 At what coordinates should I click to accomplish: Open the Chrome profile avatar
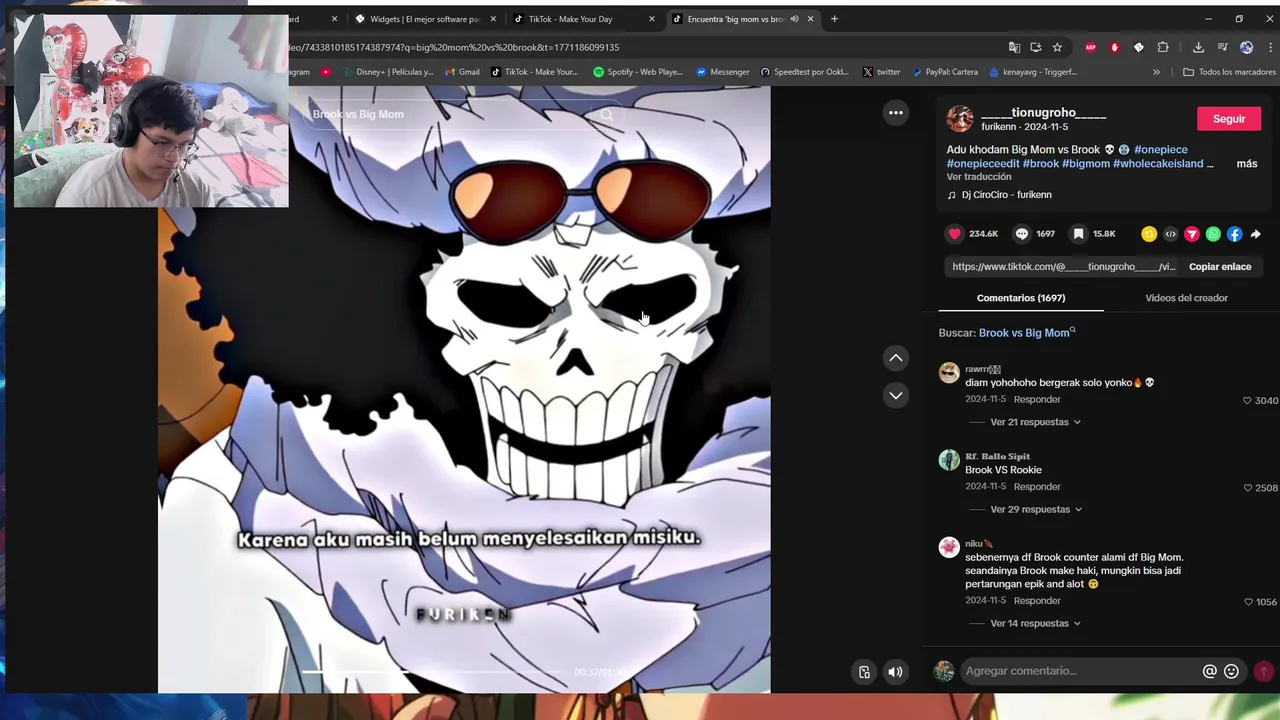[1246, 47]
